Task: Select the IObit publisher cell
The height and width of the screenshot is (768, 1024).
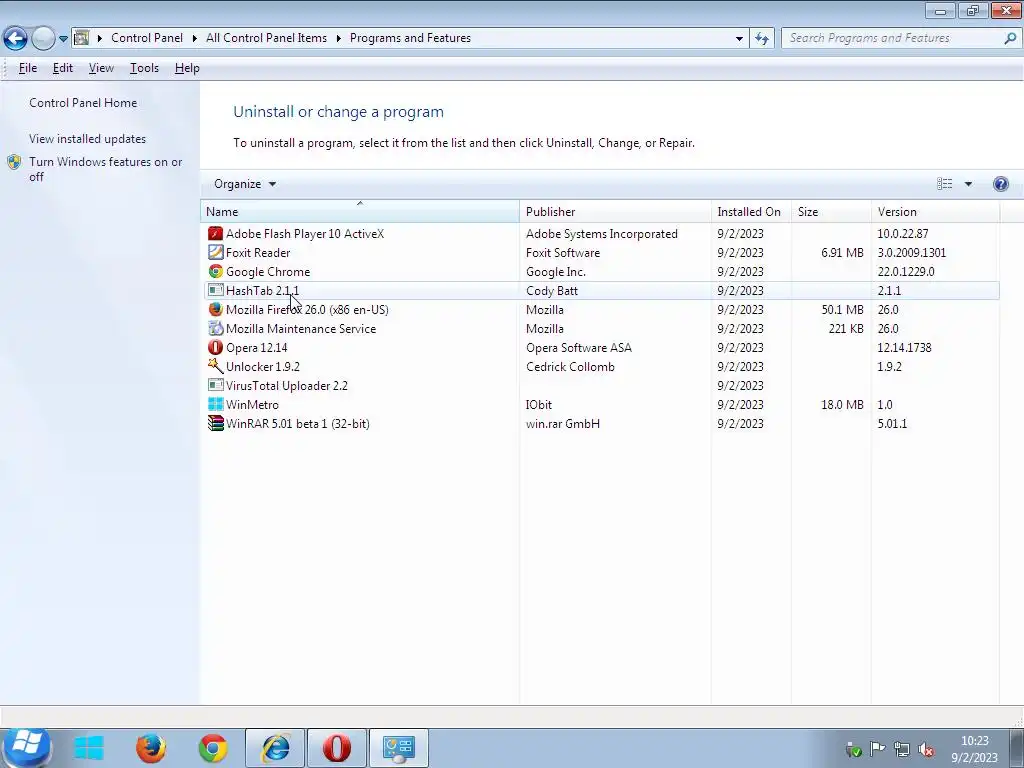Action: (x=539, y=404)
